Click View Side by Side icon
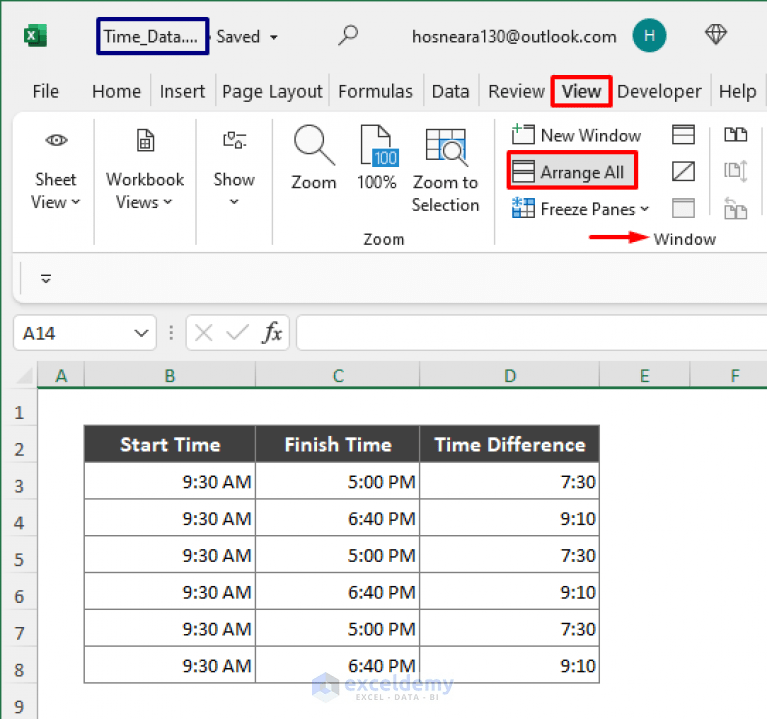 735,135
